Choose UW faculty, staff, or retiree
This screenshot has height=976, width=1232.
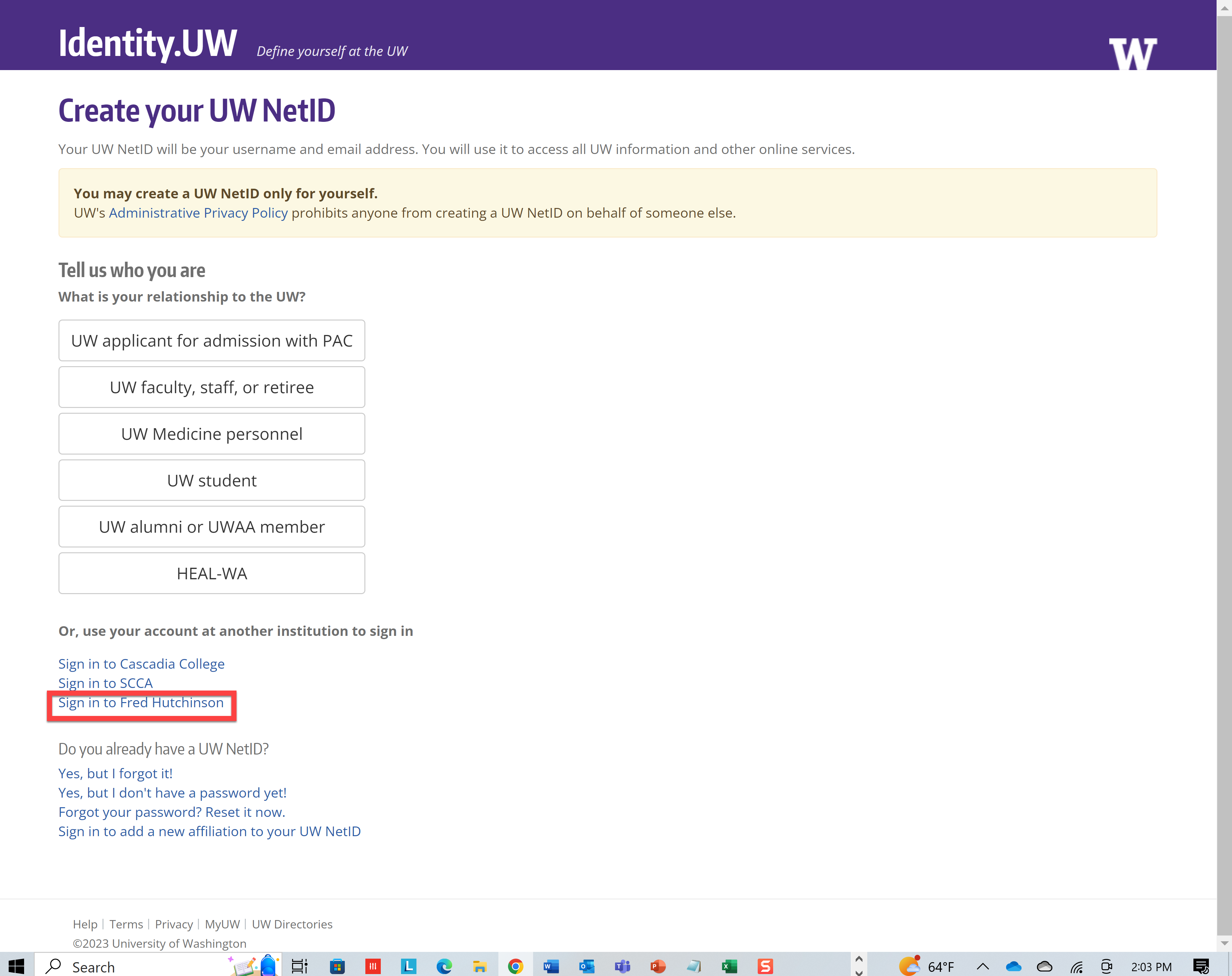[211, 387]
